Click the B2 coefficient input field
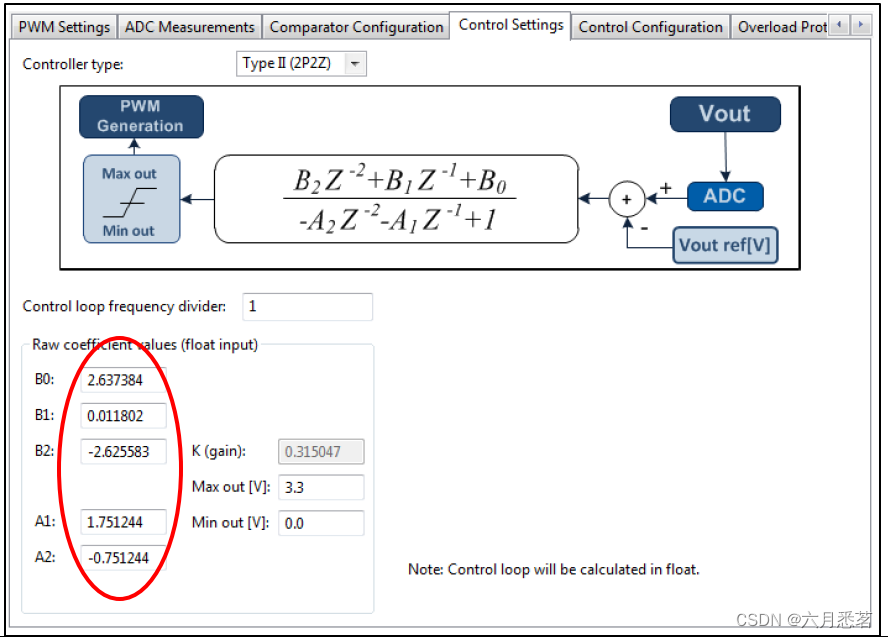The width and height of the screenshot is (888, 638). tap(123, 451)
